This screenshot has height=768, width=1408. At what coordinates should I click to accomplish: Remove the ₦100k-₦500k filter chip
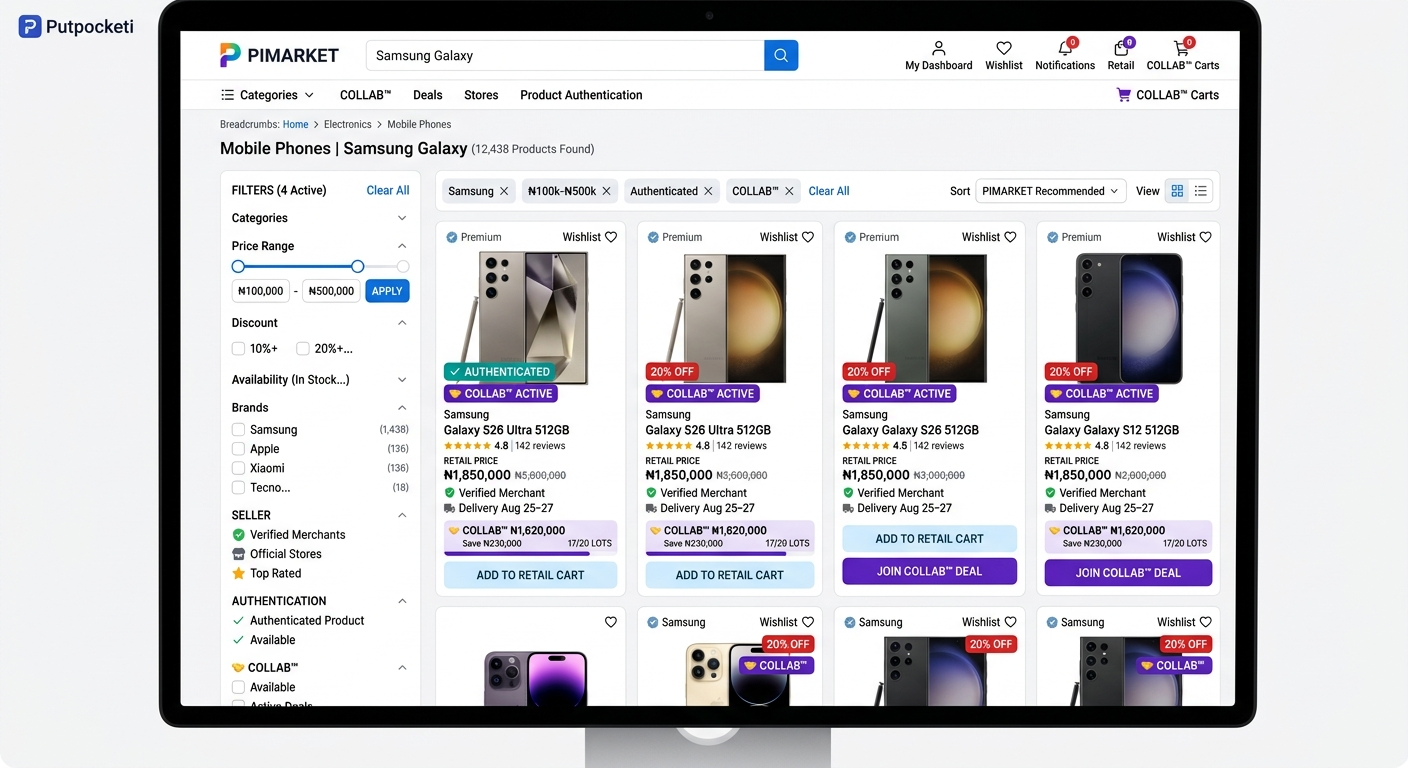pyautogui.click(x=606, y=191)
